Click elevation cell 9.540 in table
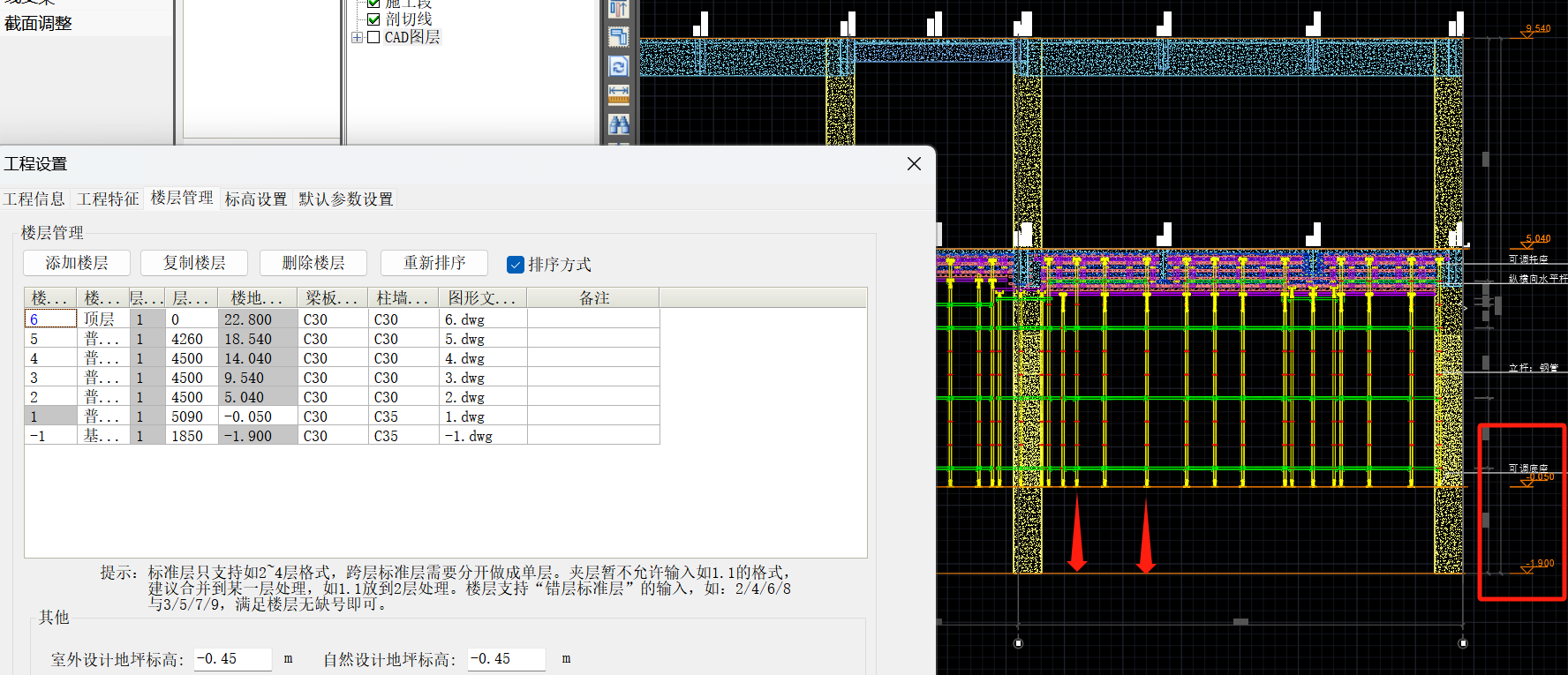1568x675 pixels. (x=258, y=377)
